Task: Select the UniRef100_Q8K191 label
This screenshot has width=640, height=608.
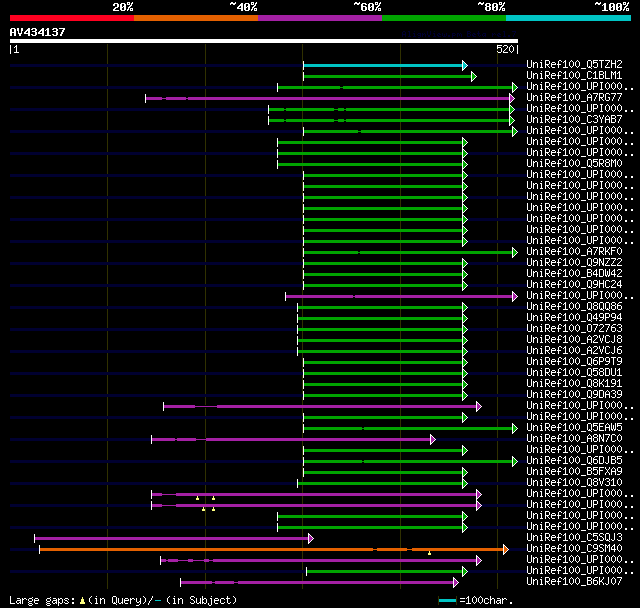Action: tap(574, 384)
